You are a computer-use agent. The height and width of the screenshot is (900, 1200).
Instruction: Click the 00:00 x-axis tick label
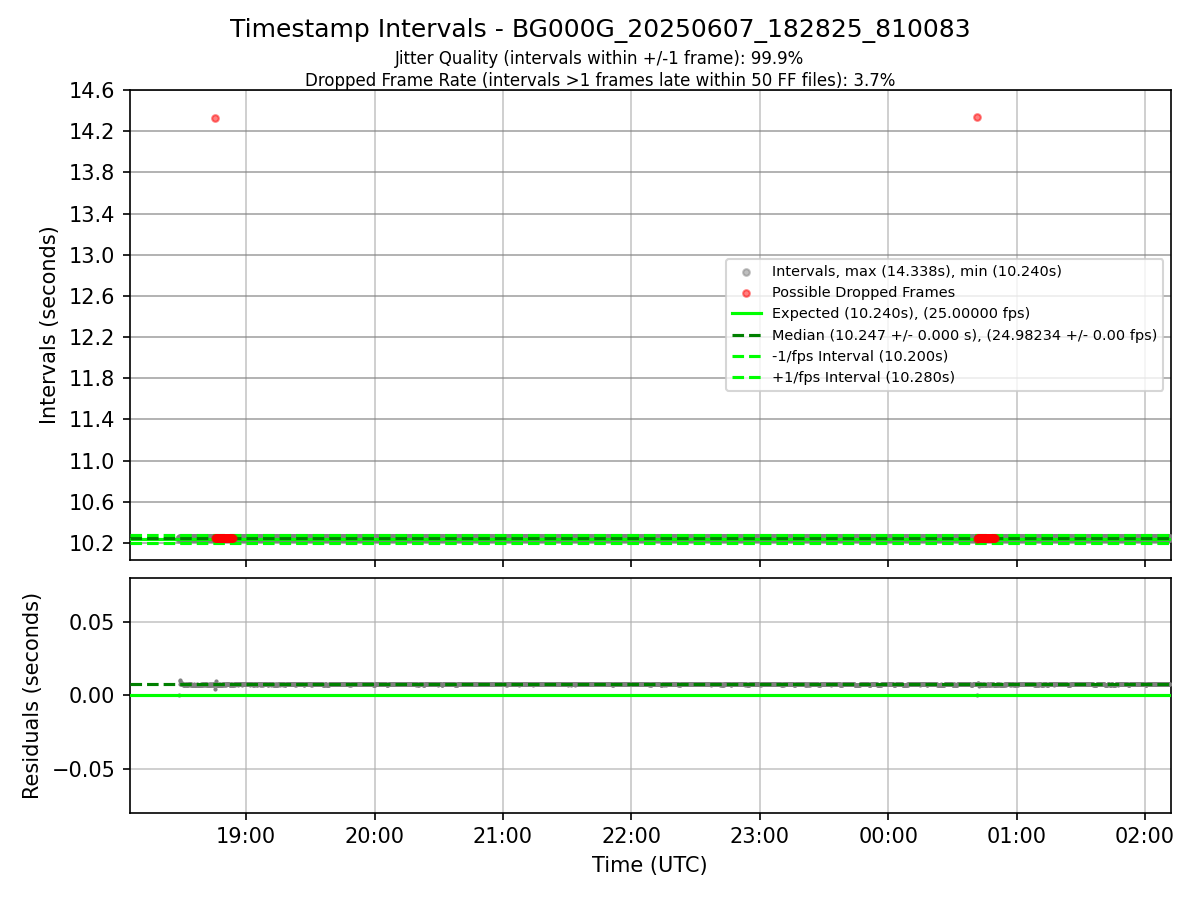(888, 835)
